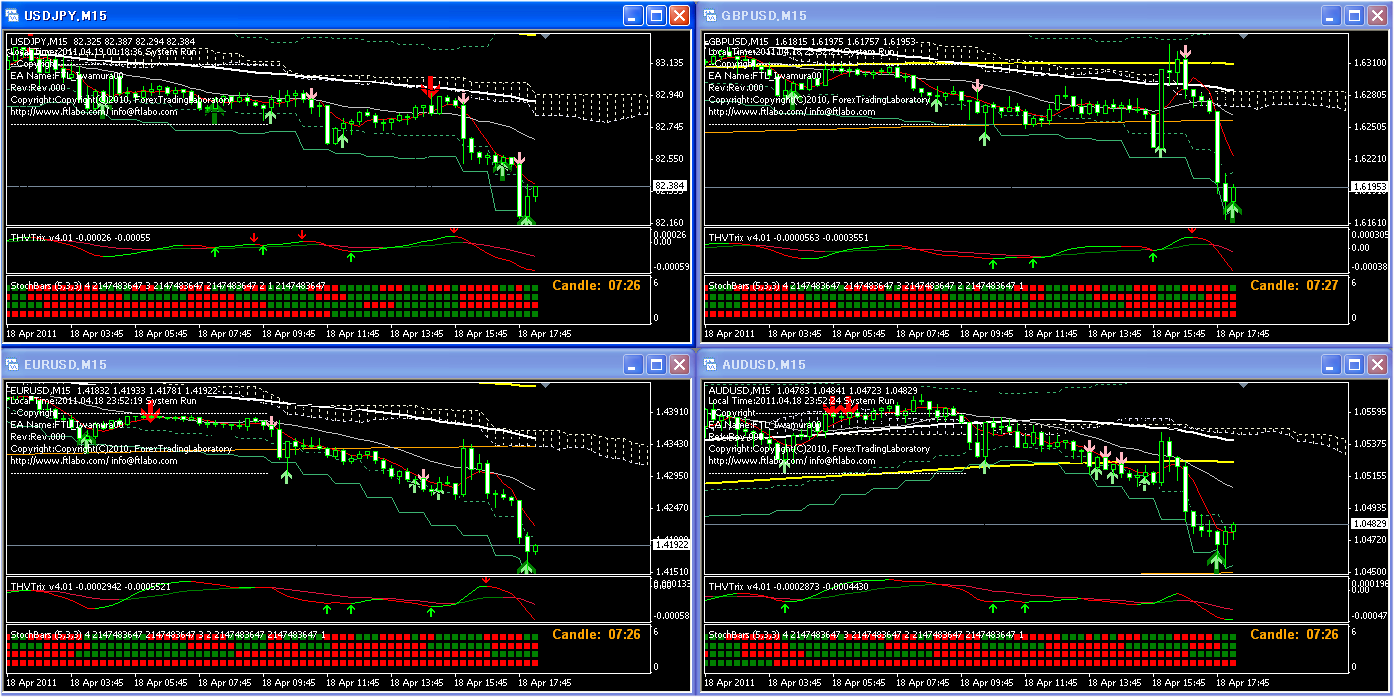Click 'THVTrix v4.01 -0.0002873 -0.0004430' label
Viewport: 1394px width, 697px height.
[789, 586]
